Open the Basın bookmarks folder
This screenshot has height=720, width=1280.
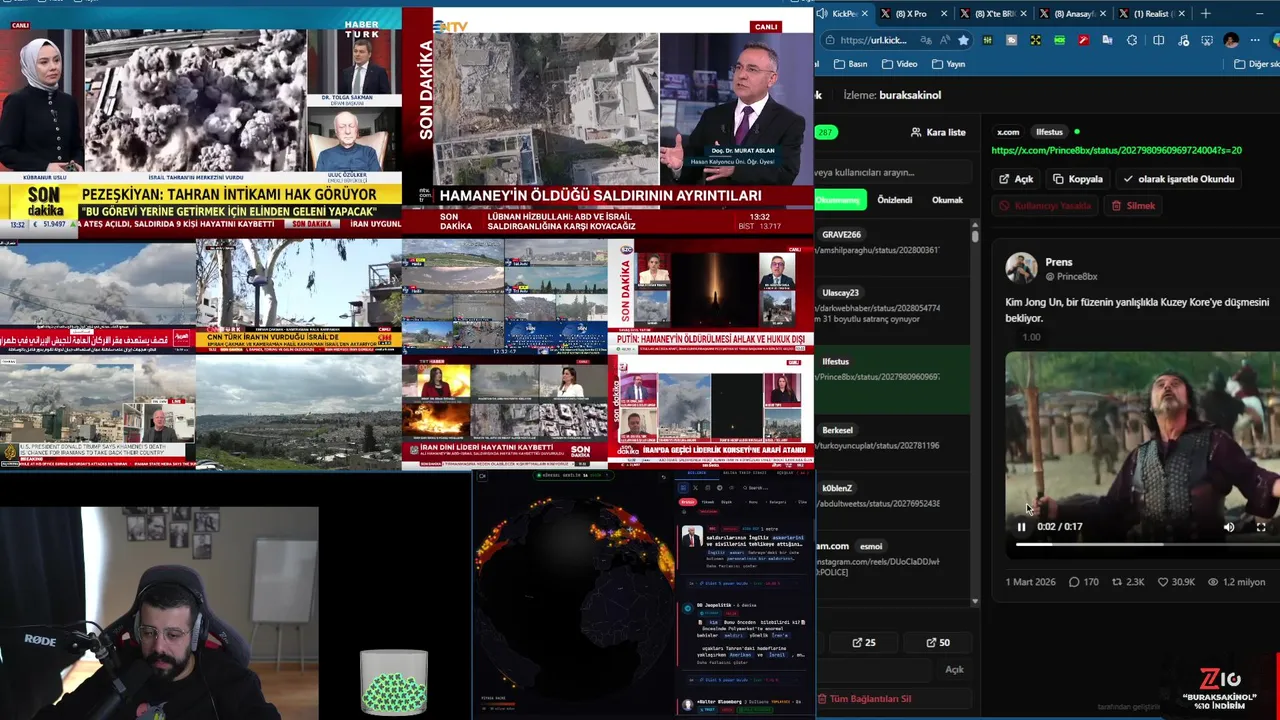[x=849, y=64]
